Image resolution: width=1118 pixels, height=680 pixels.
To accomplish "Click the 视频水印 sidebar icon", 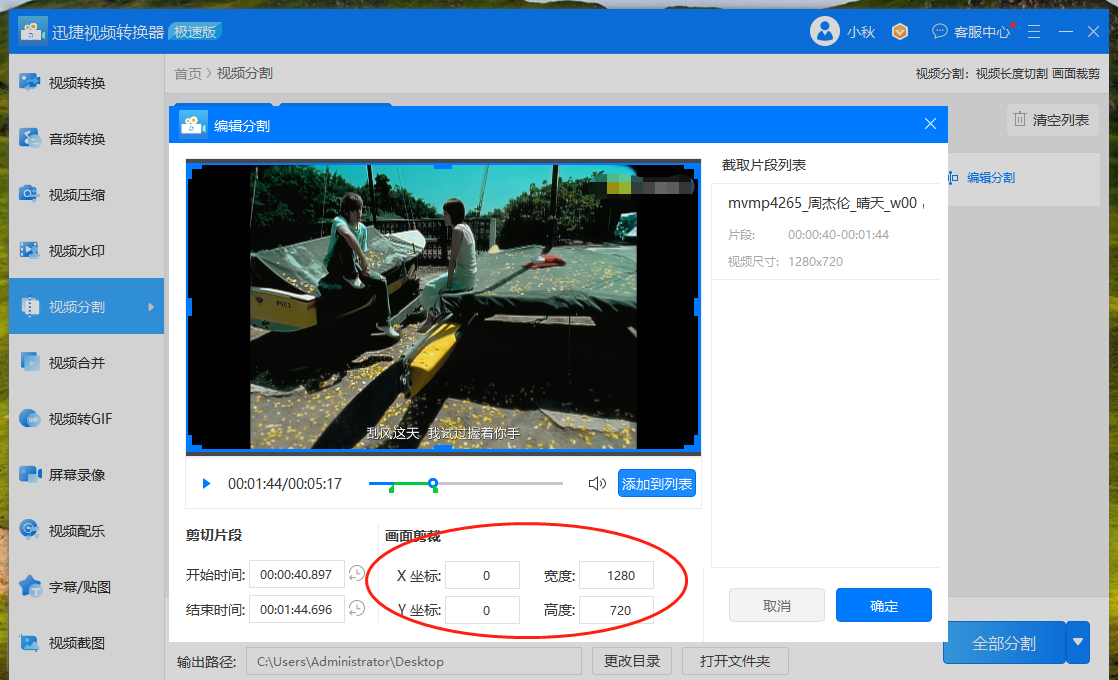I will pos(29,249).
